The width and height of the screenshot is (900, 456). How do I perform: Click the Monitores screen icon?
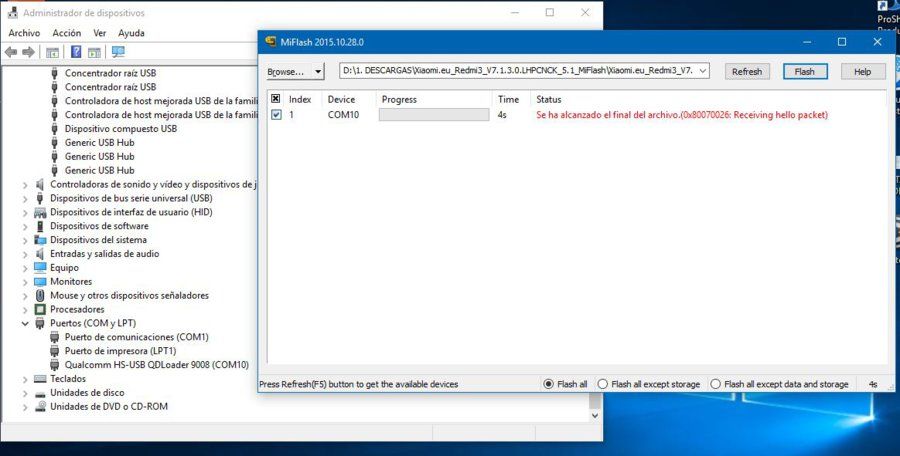pos(40,282)
